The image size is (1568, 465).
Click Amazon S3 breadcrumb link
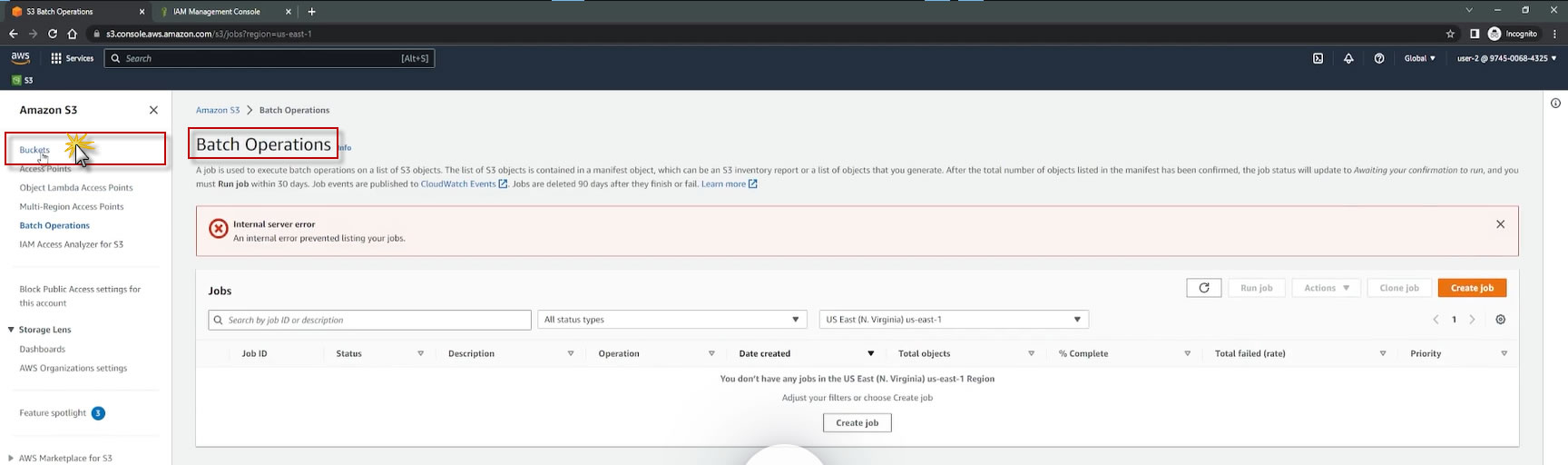pos(218,110)
